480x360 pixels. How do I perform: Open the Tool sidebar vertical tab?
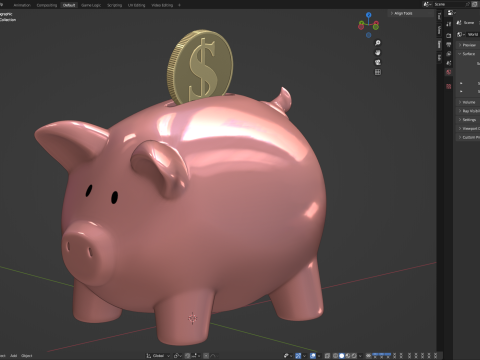pyautogui.click(x=439, y=16)
